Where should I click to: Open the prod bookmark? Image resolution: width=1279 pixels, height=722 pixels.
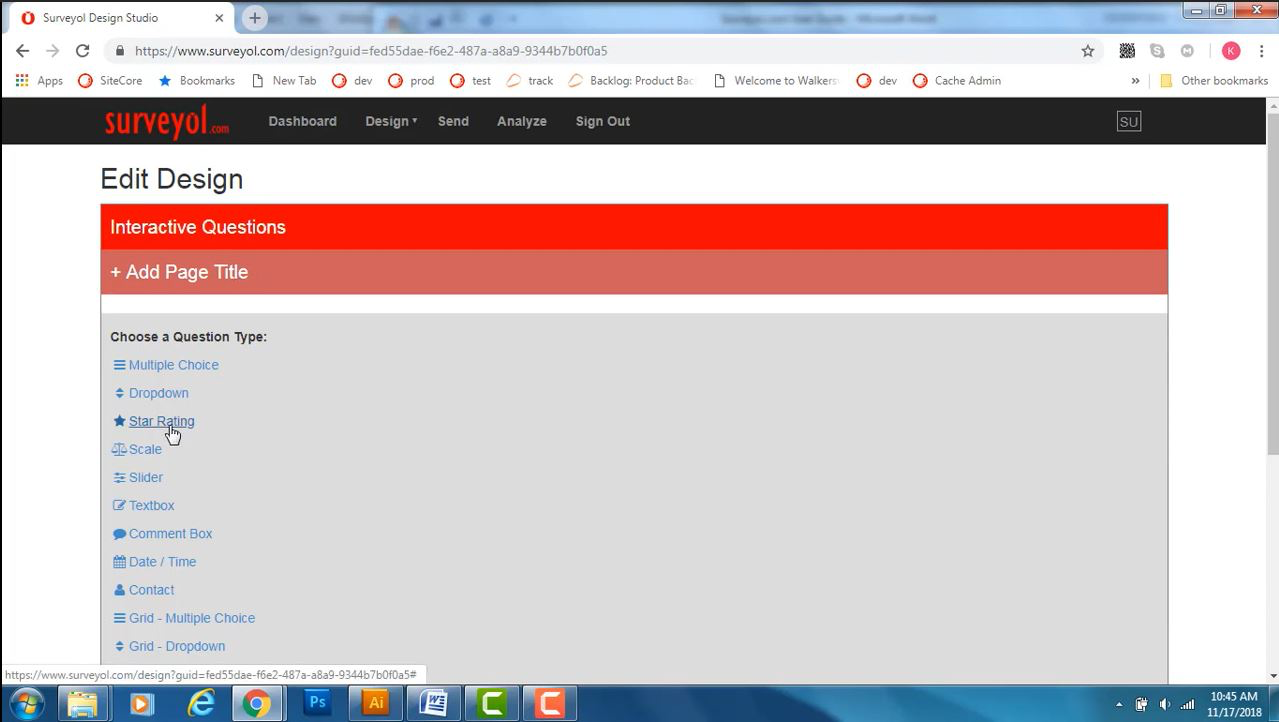(411, 81)
